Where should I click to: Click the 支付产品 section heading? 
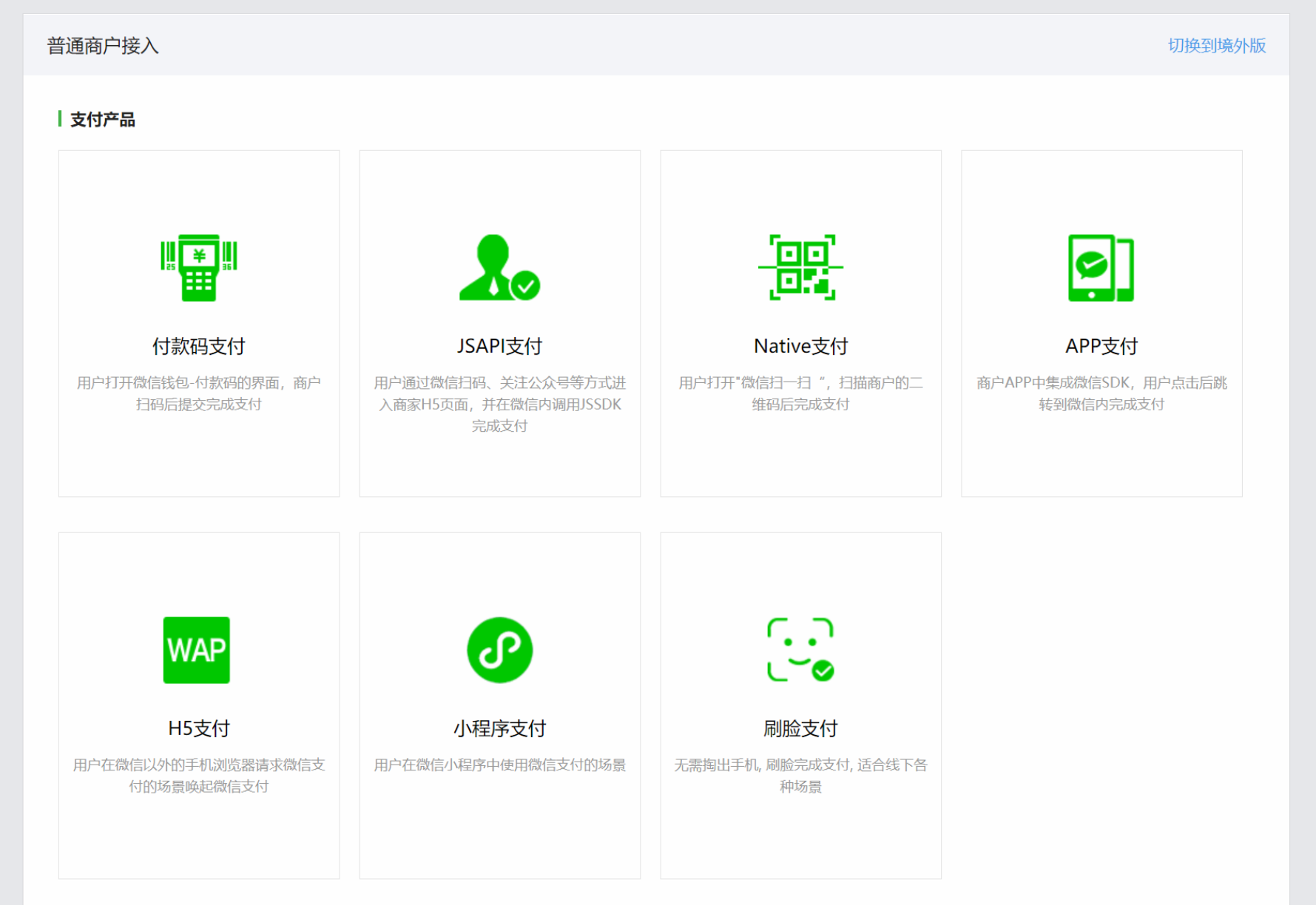(x=102, y=119)
